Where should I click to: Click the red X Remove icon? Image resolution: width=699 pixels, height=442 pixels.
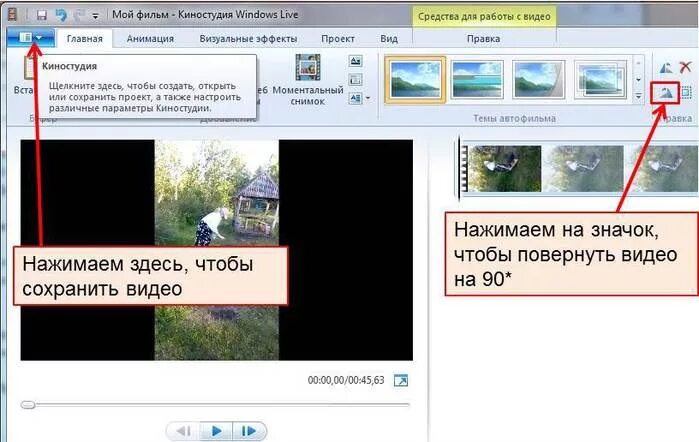685,67
